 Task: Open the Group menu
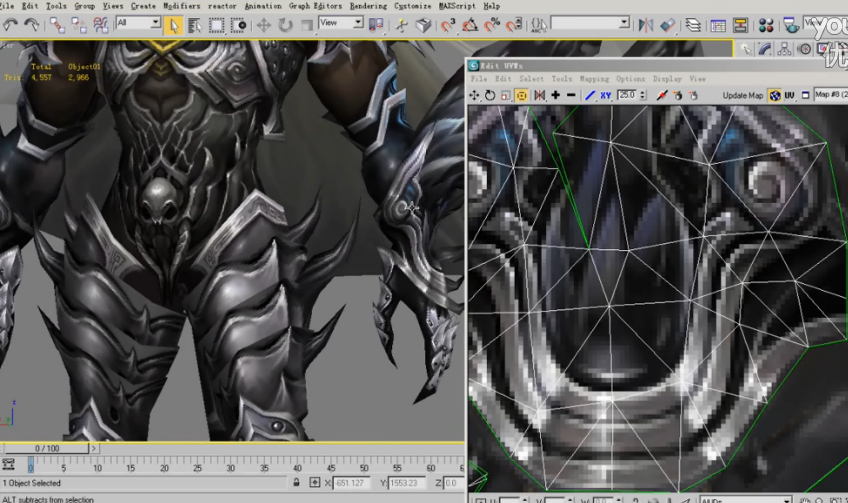[84, 6]
